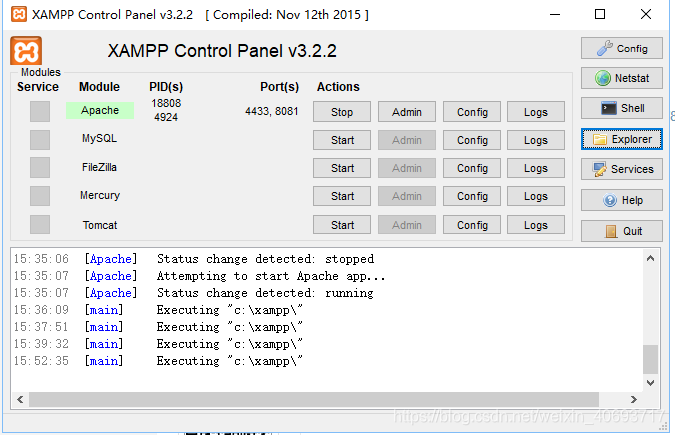
Task: View Apache Logs
Action: pyautogui.click(x=536, y=112)
